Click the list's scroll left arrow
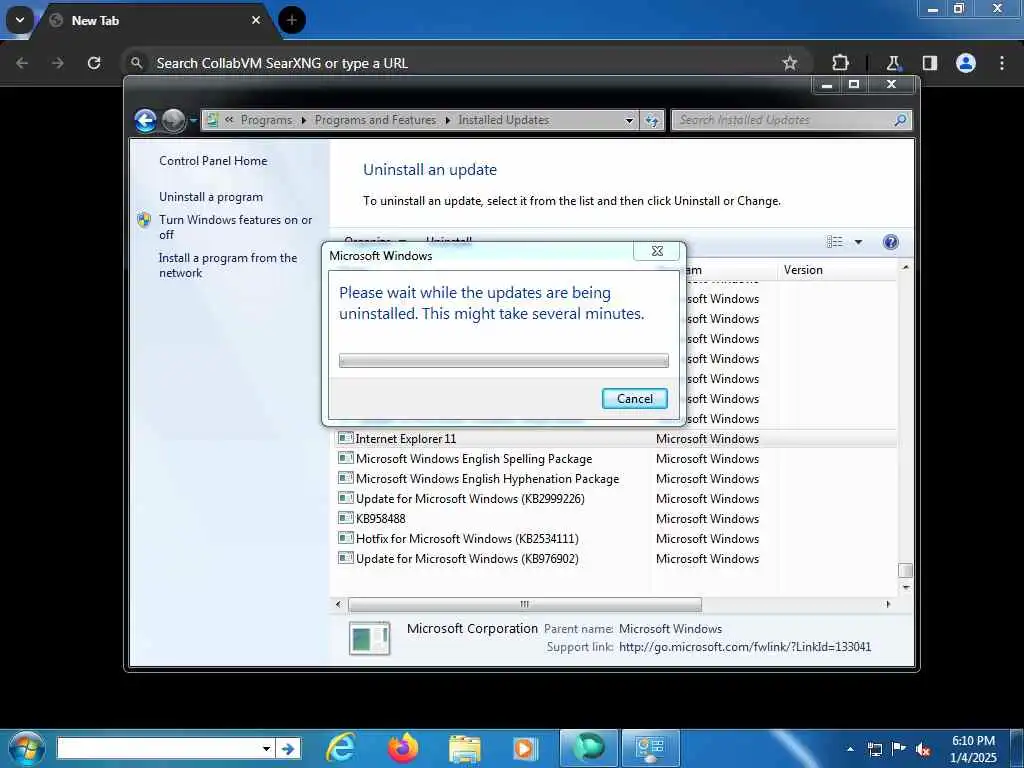Image resolution: width=1024 pixels, height=768 pixels. 338,604
